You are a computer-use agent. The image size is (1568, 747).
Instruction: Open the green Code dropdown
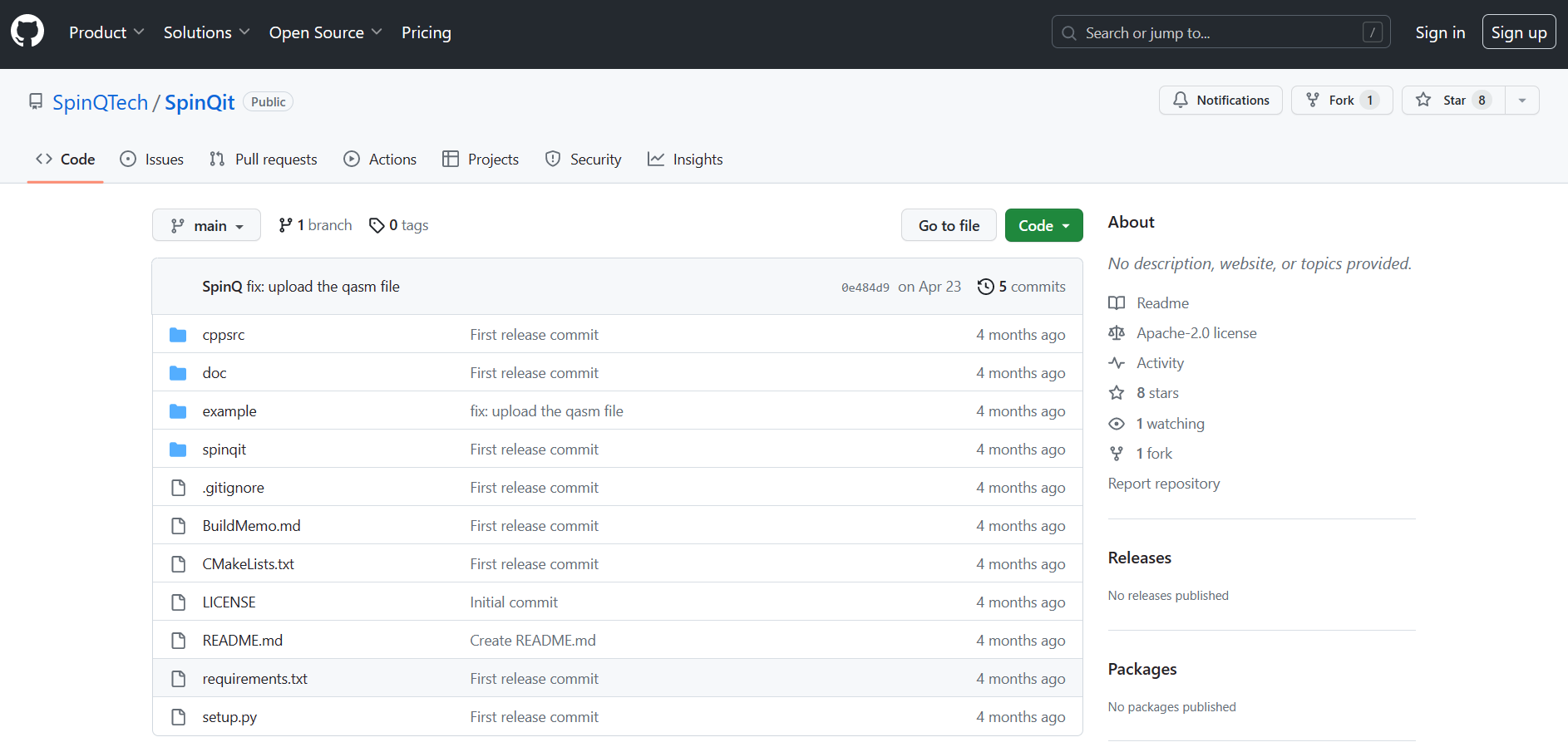(1043, 225)
